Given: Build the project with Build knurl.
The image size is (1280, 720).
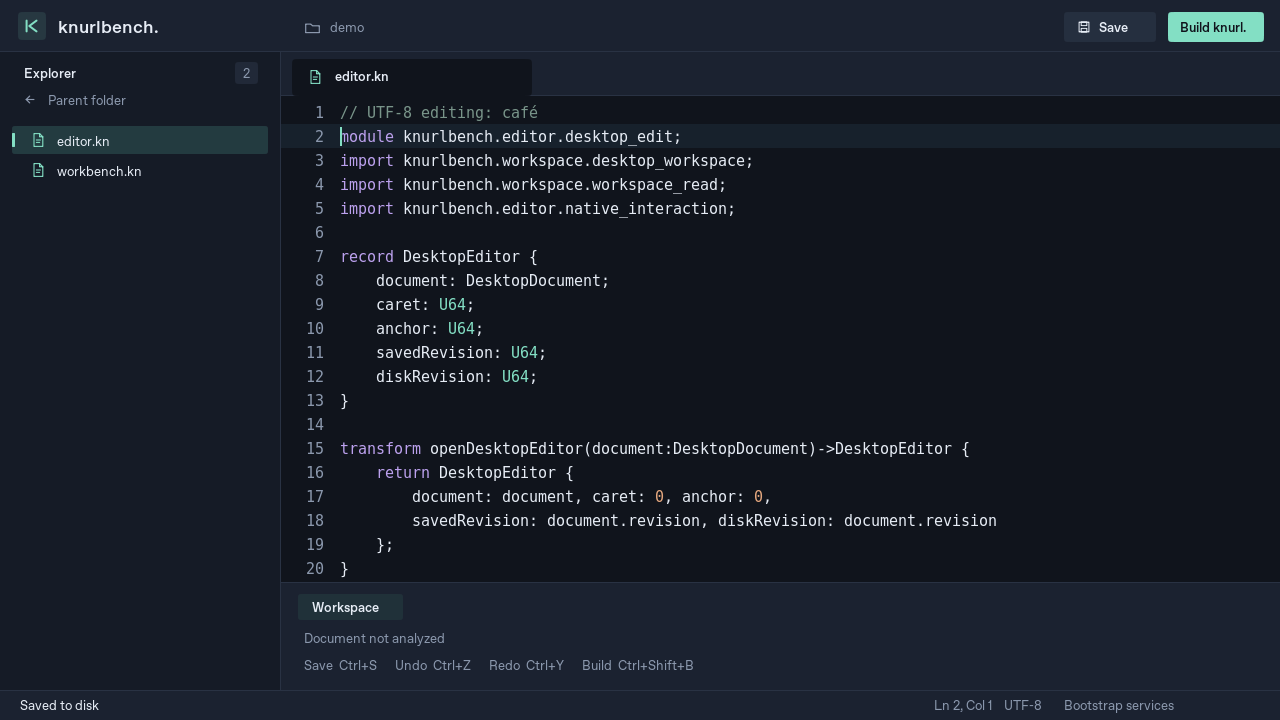Looking at the screenshot, I should pos(1215,27).
